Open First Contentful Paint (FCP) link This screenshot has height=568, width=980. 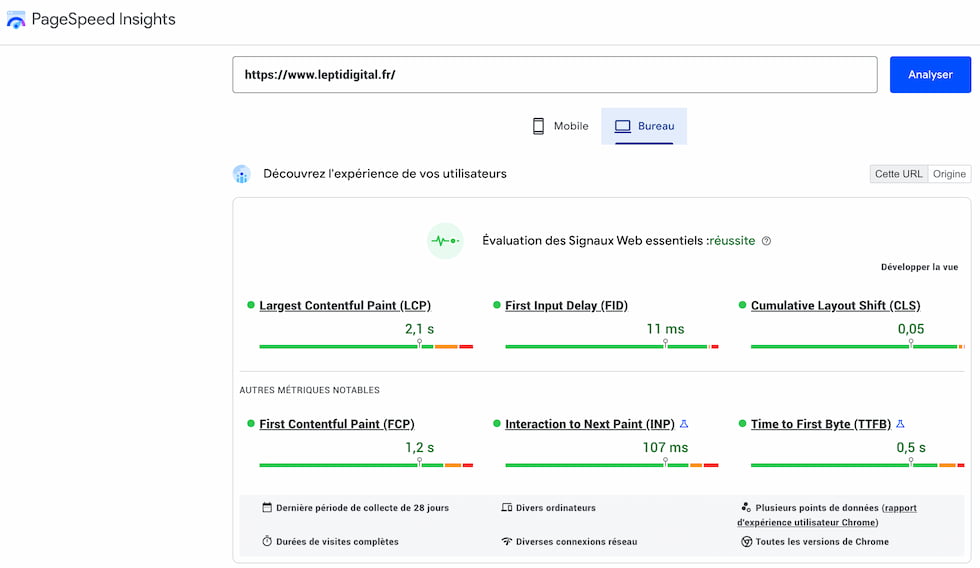pyautogui.click(x=337, y=424)
